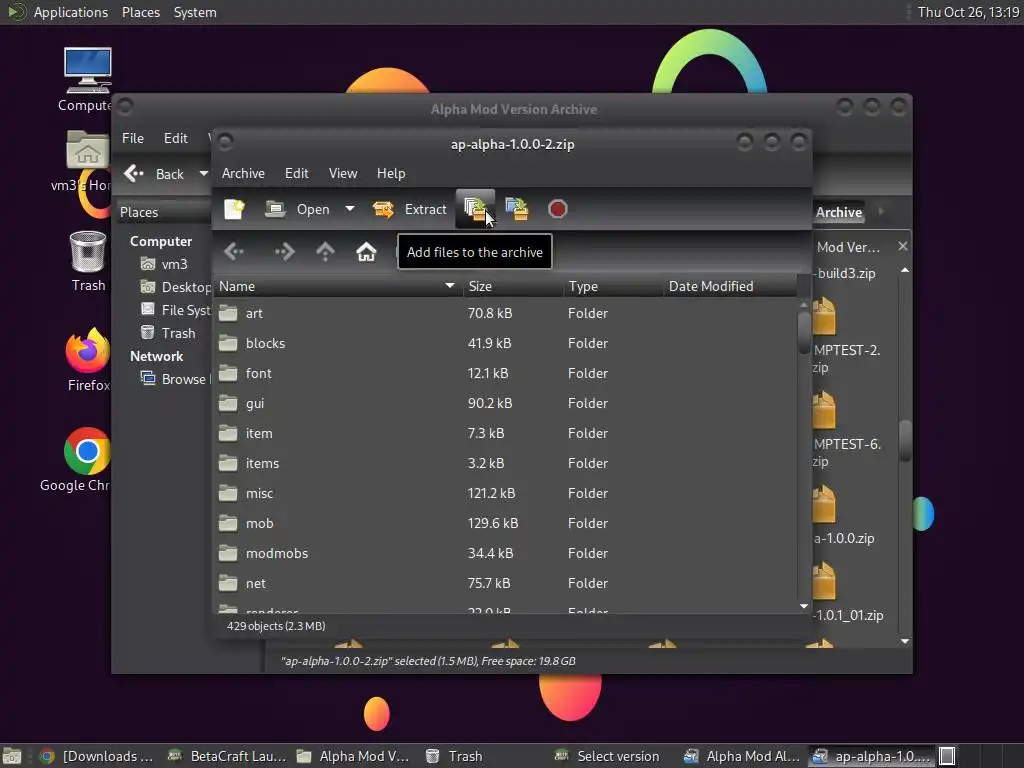Select Browse Network in the sidebar

coord(176,379)
